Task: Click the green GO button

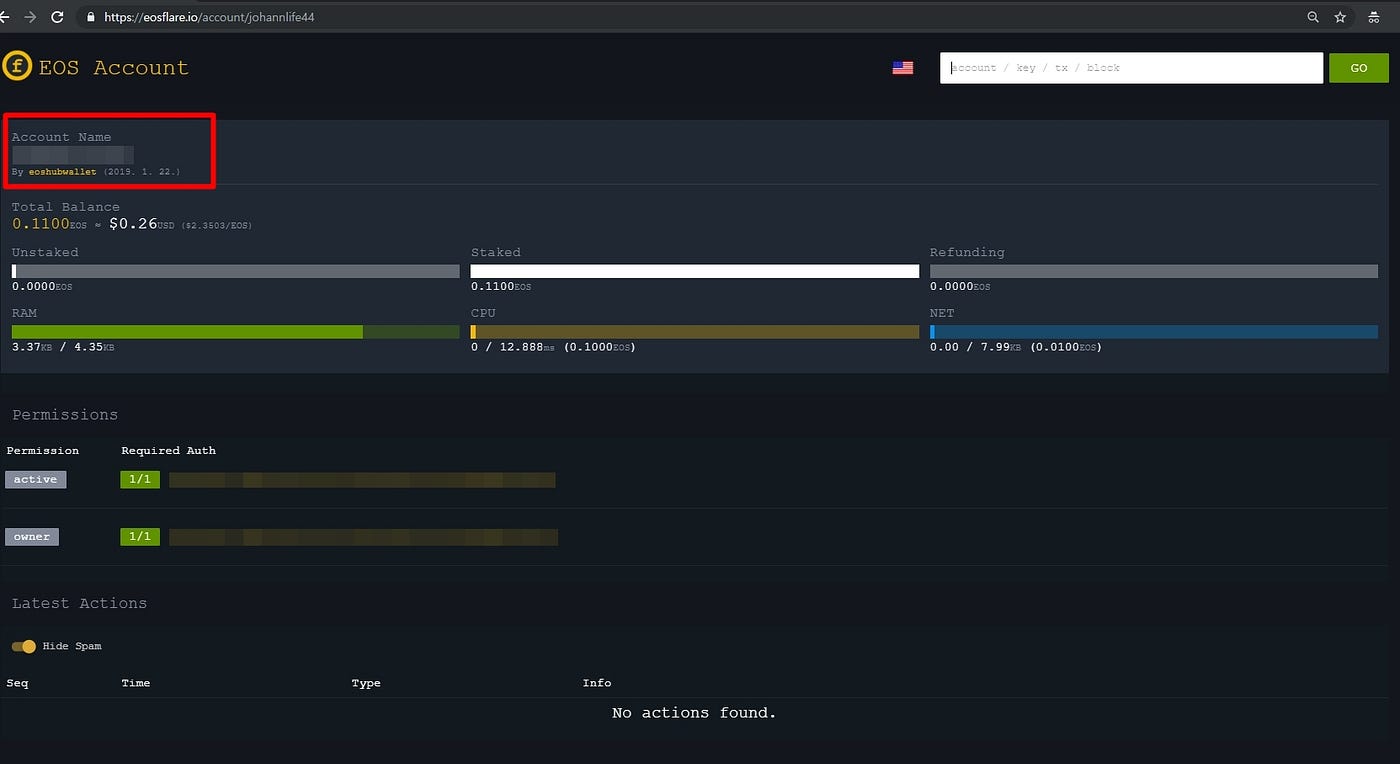Action: tap(1359, 68)
